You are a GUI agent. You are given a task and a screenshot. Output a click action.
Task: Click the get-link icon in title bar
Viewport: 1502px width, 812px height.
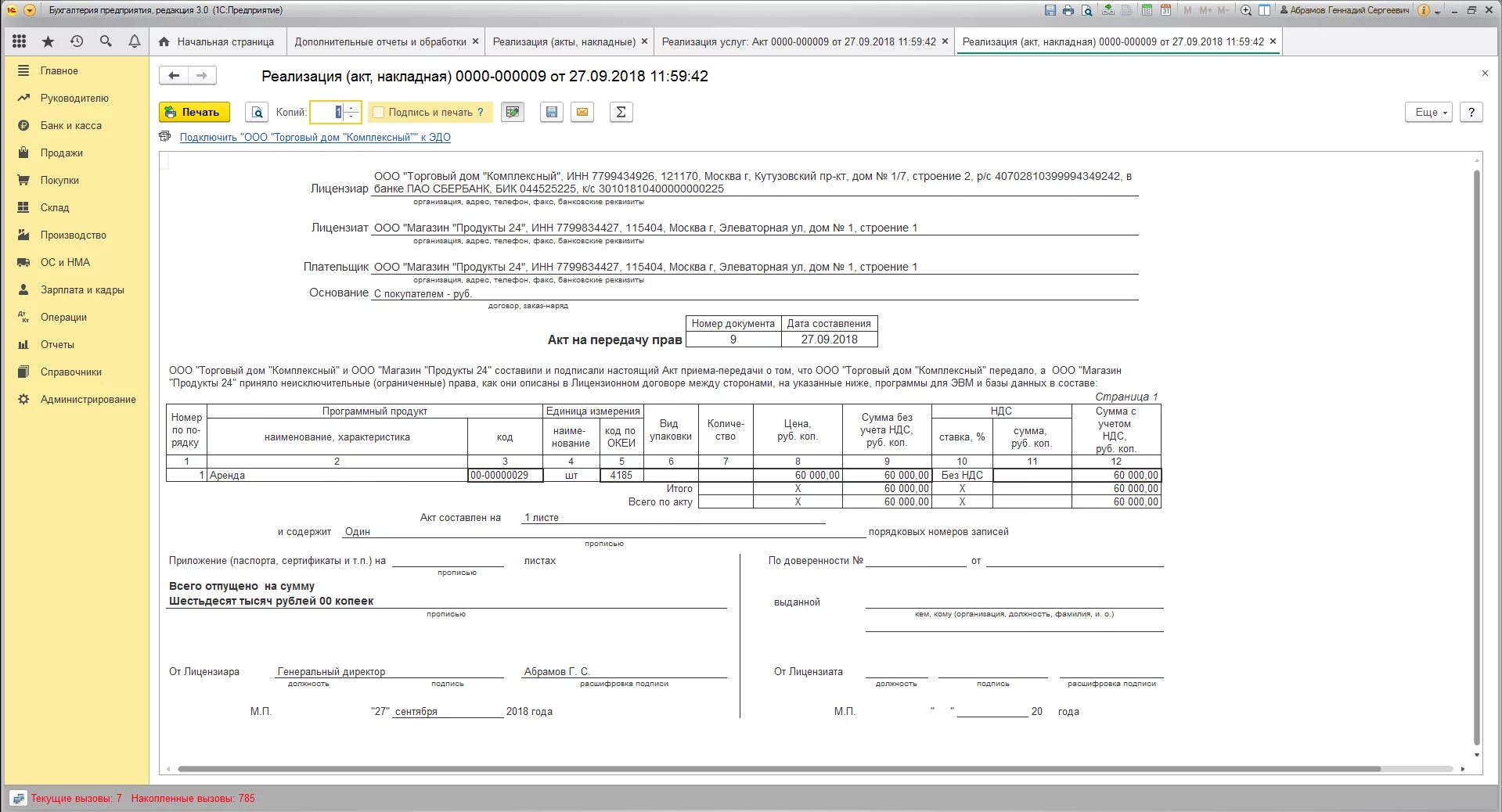[x=1108, y=10]
